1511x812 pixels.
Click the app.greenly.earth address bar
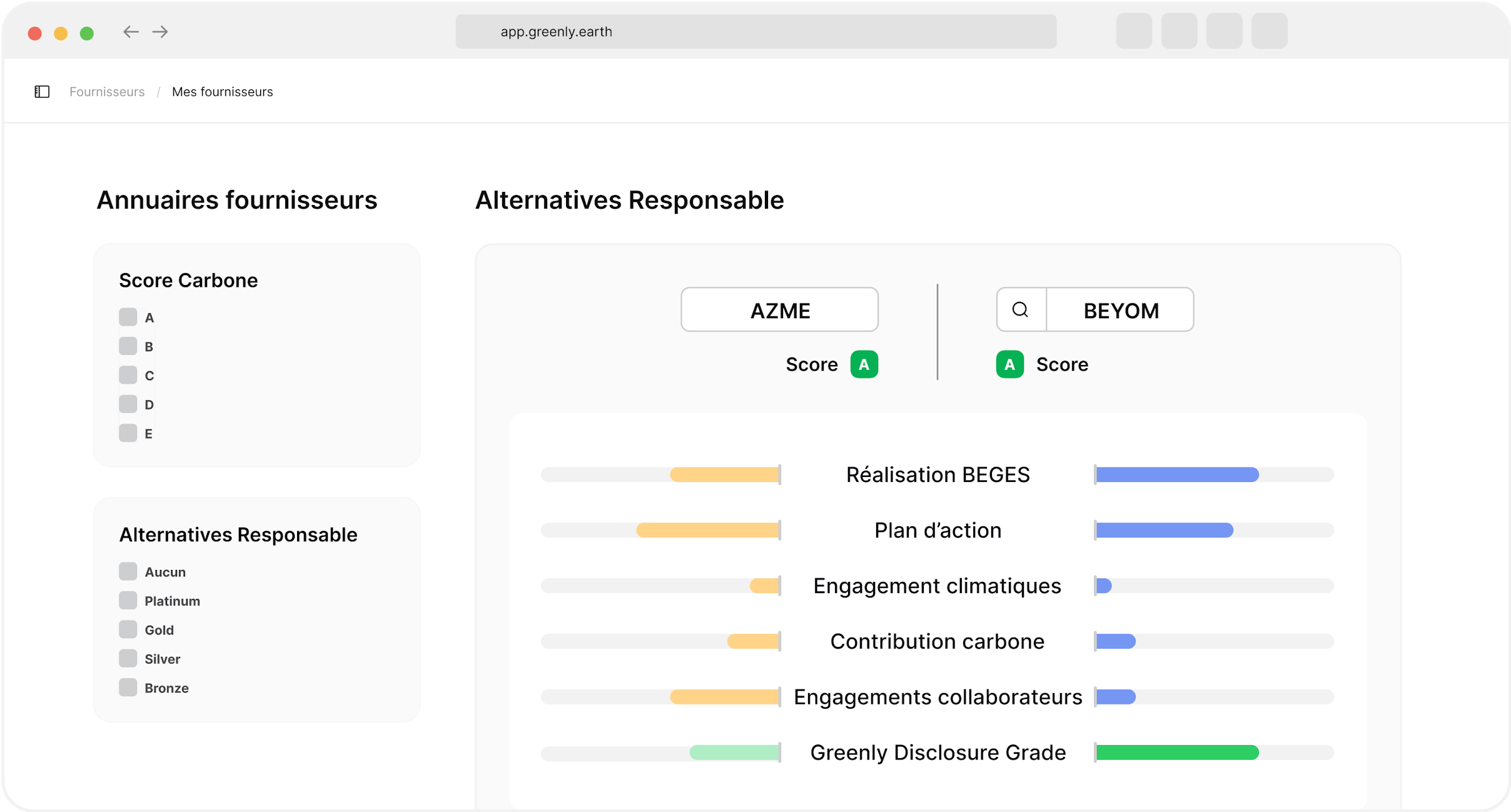[755, 32]
